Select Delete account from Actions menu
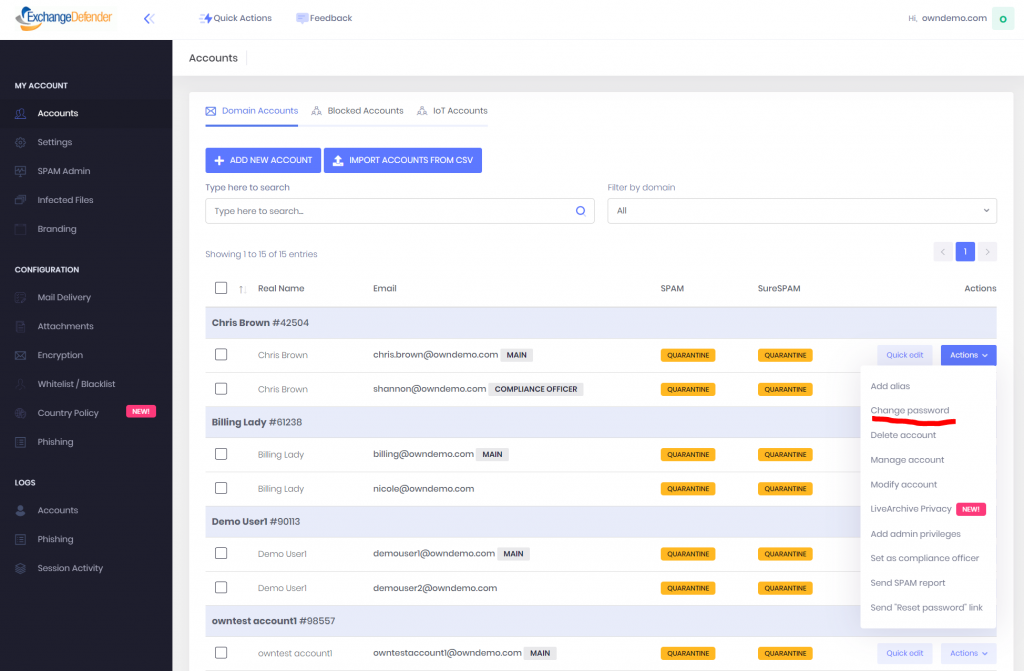 click(903, 435)
